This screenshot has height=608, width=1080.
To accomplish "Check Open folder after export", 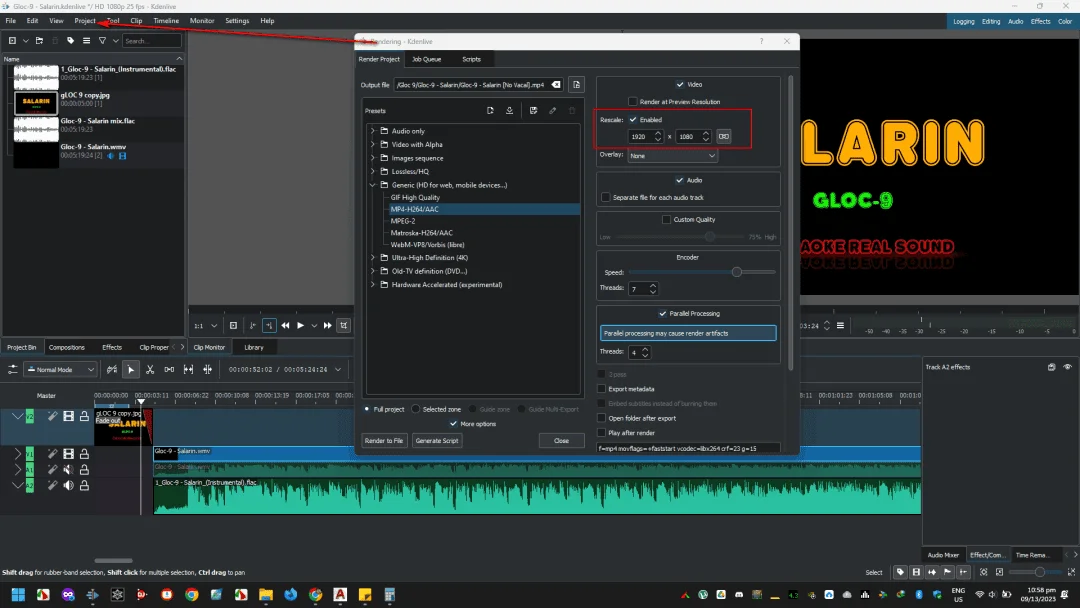I will [601, 419].
